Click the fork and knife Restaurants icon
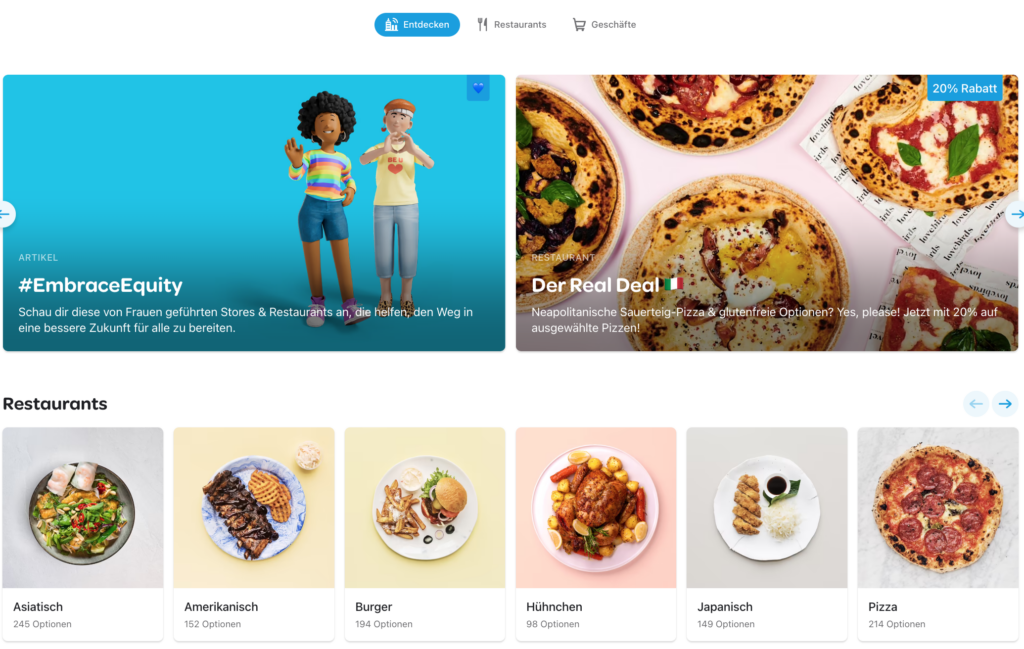 (482, 25)
